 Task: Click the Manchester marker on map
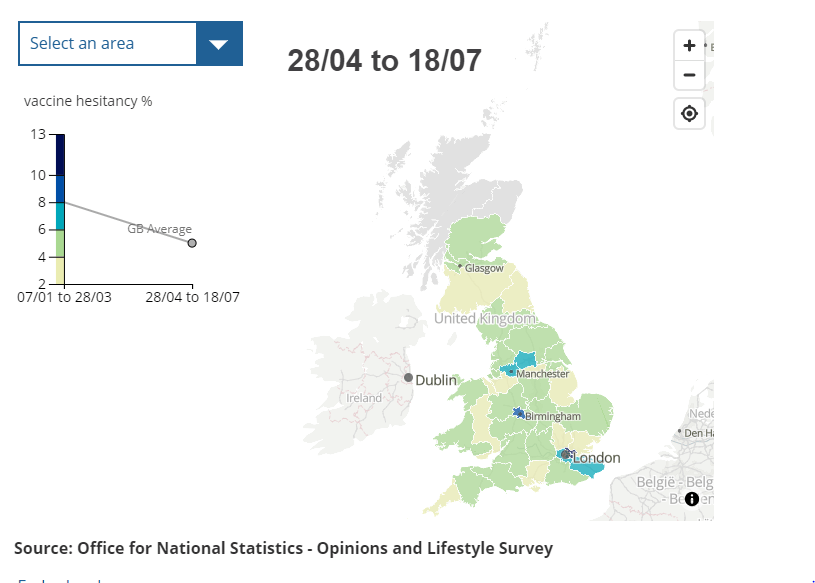511,372
